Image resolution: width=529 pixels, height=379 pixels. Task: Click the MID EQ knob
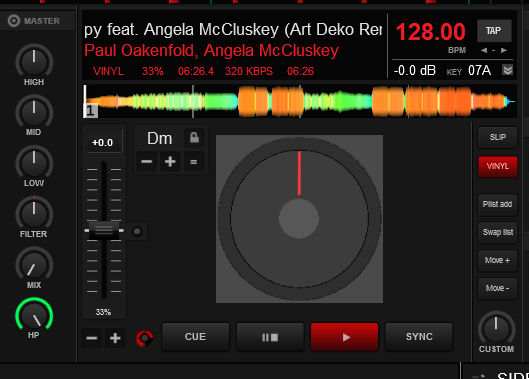click(34, 113)
